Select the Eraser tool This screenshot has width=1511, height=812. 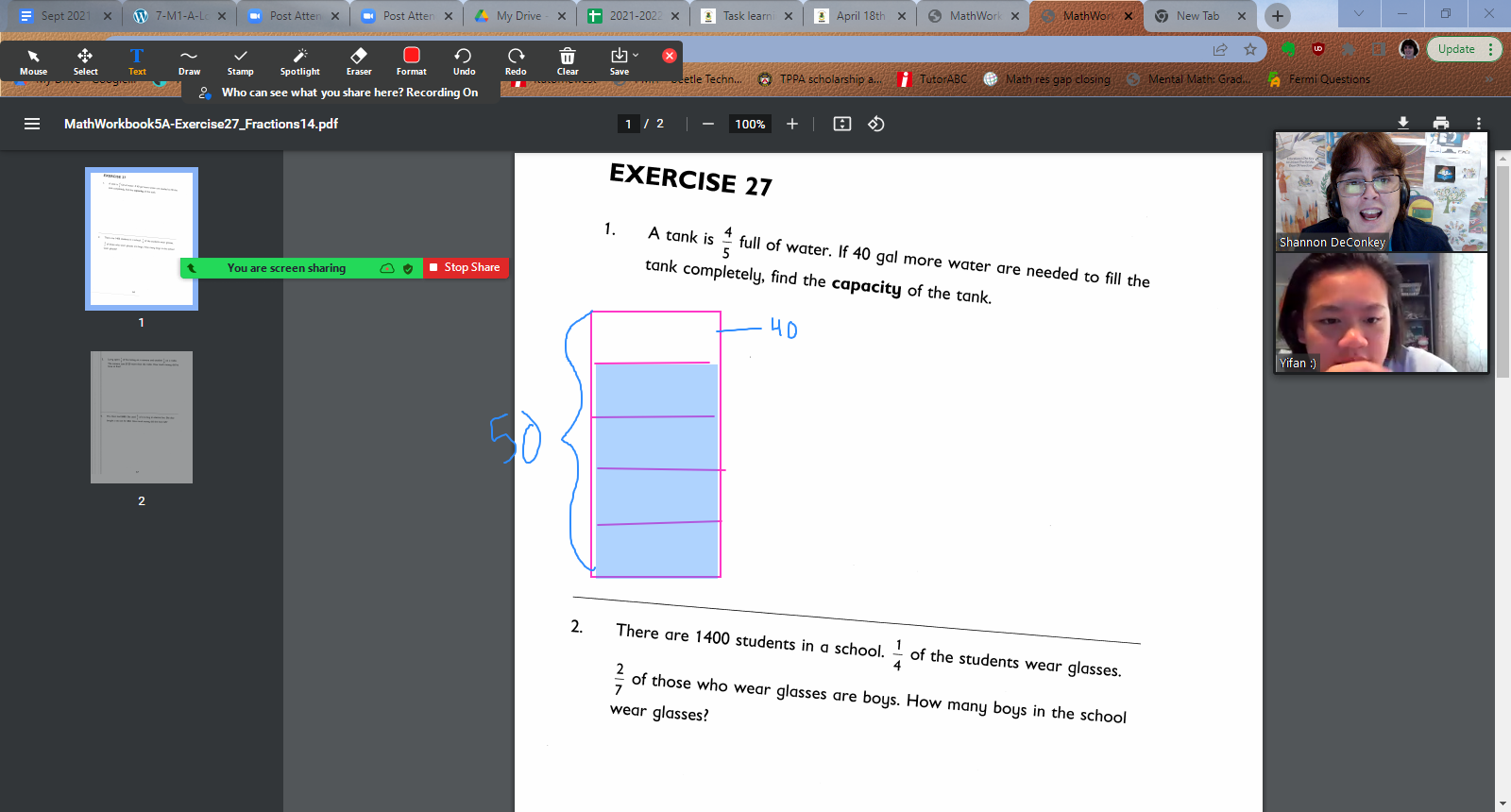(x=359, y=61)
